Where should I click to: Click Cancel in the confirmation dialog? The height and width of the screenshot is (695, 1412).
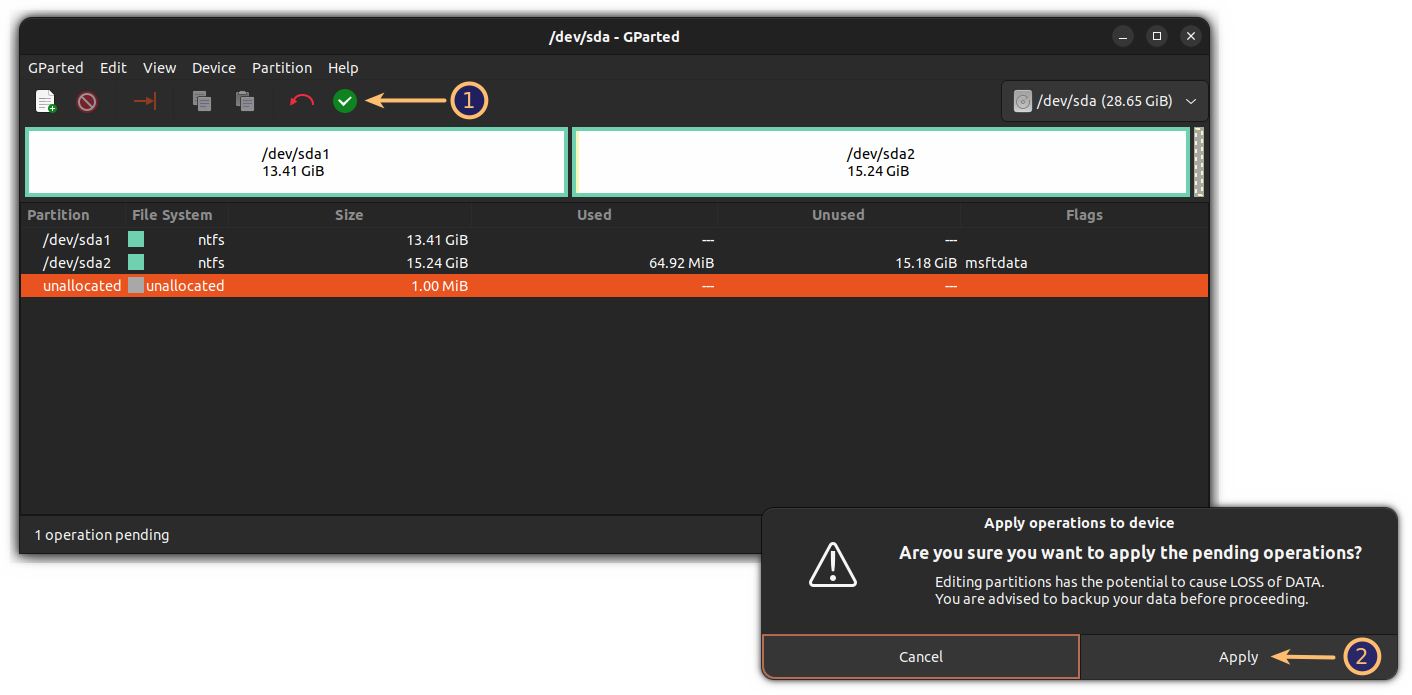pyautogui.click(x=920, y=657)
